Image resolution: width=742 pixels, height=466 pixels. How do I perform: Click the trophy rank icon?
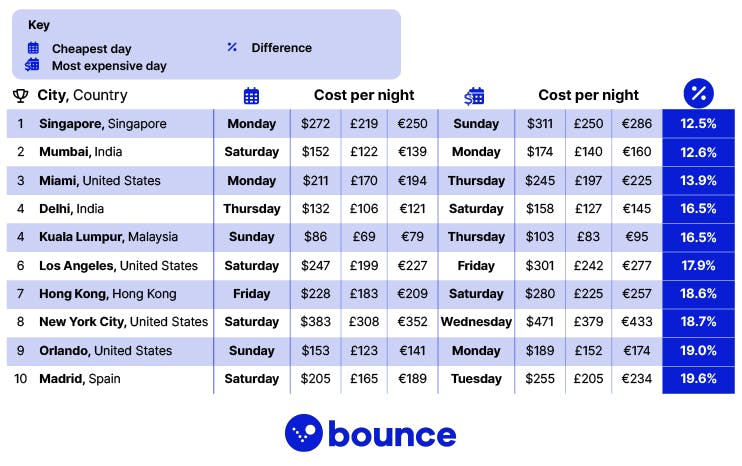coord(20,96)
